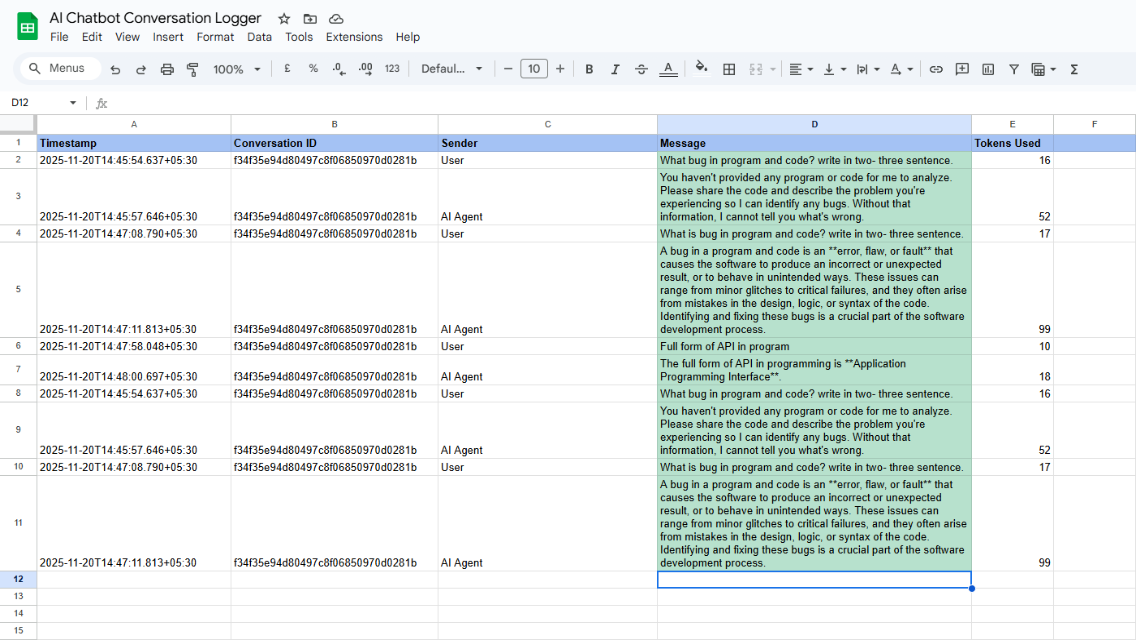Open the Fill color picker
1136x640 pixels.
tap(701, 69)
